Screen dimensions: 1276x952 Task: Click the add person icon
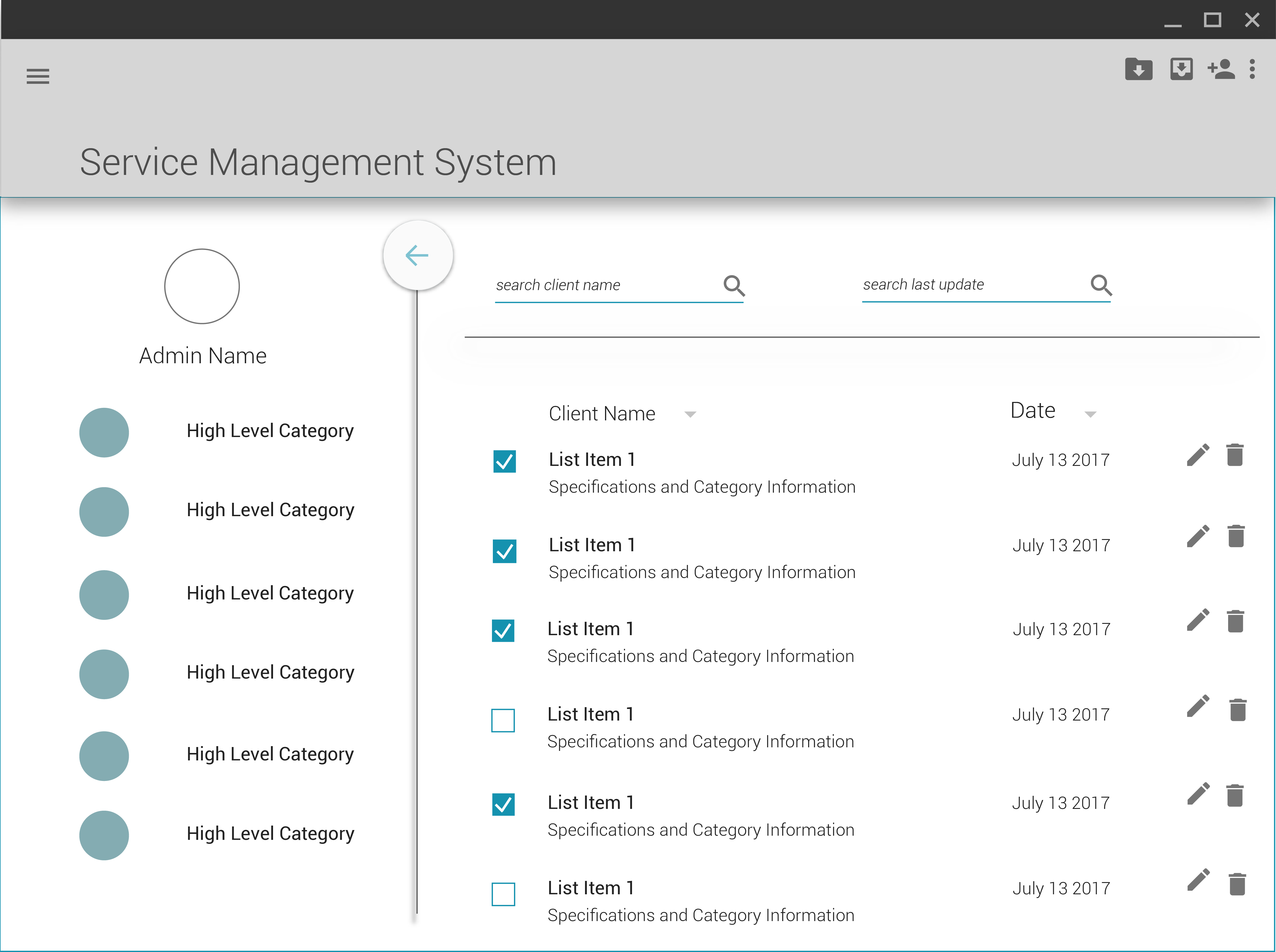tap(1221, 69)
